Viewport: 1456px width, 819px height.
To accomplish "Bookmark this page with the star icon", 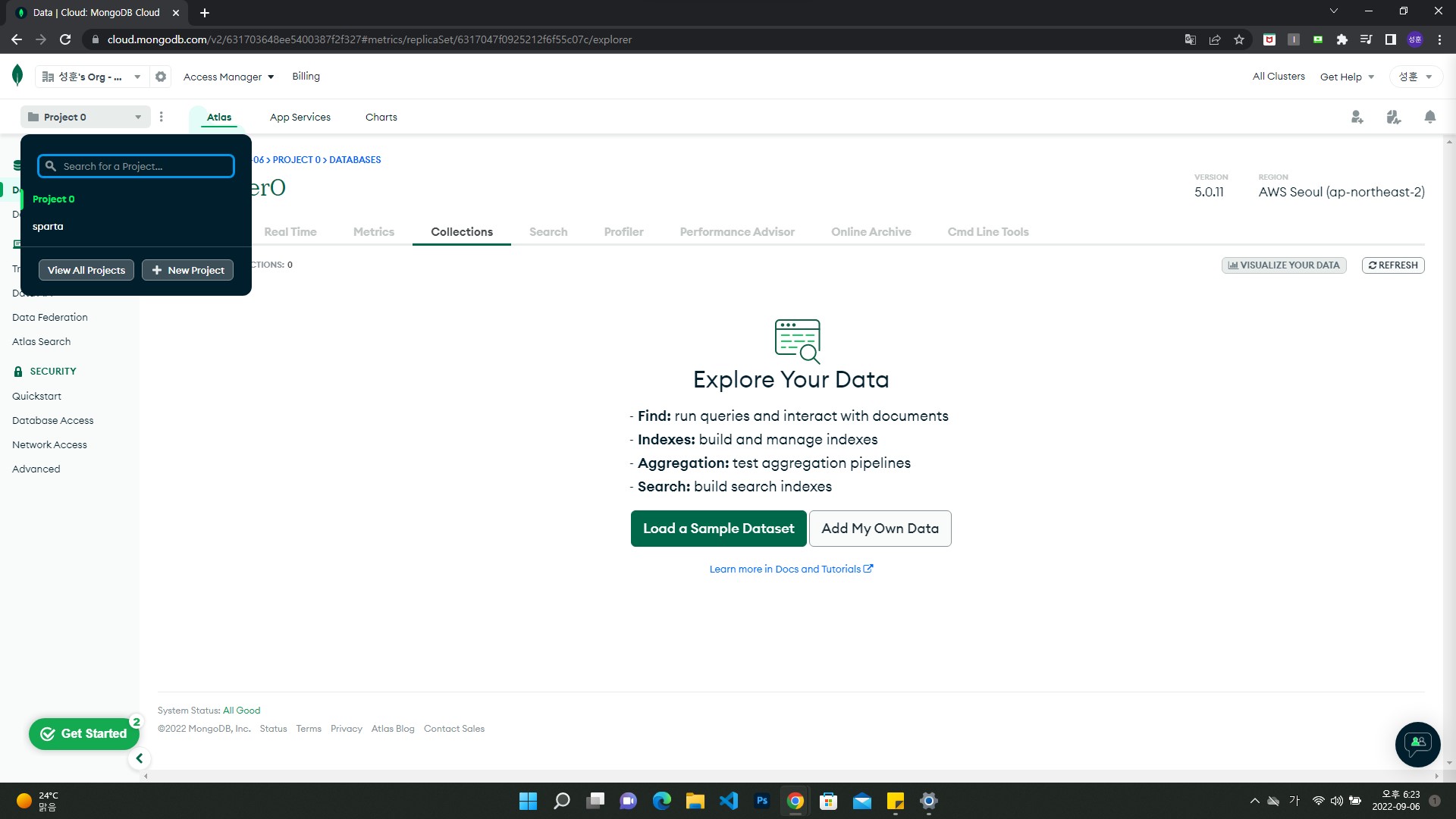I will (x=1239, y=39).
